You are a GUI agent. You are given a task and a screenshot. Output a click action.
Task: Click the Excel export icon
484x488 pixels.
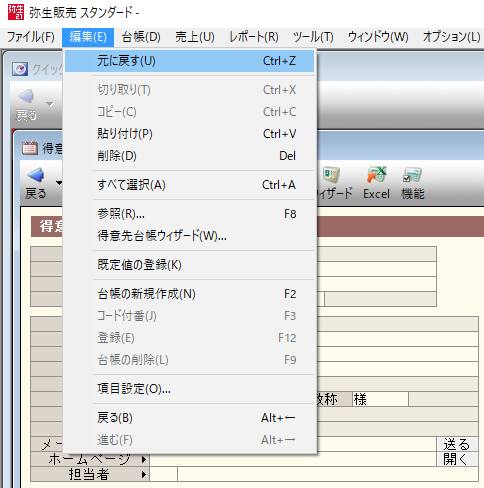(x=377, y=175)
